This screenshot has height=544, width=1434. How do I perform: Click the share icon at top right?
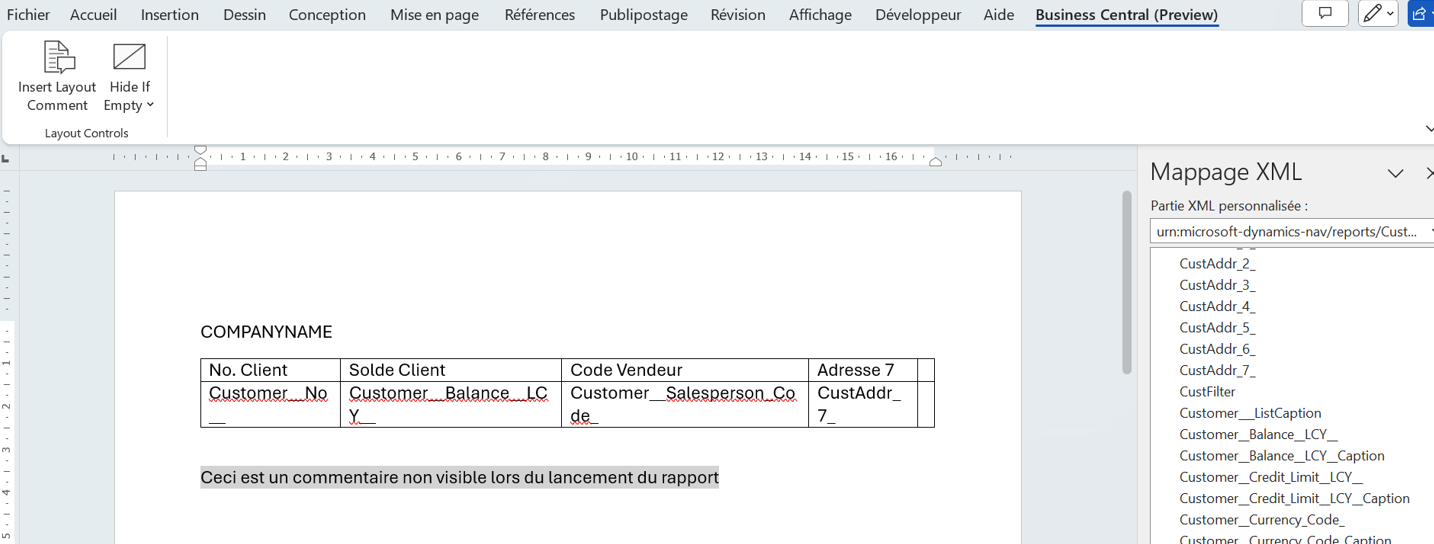pyautogui.click(x=1420, y=14)
